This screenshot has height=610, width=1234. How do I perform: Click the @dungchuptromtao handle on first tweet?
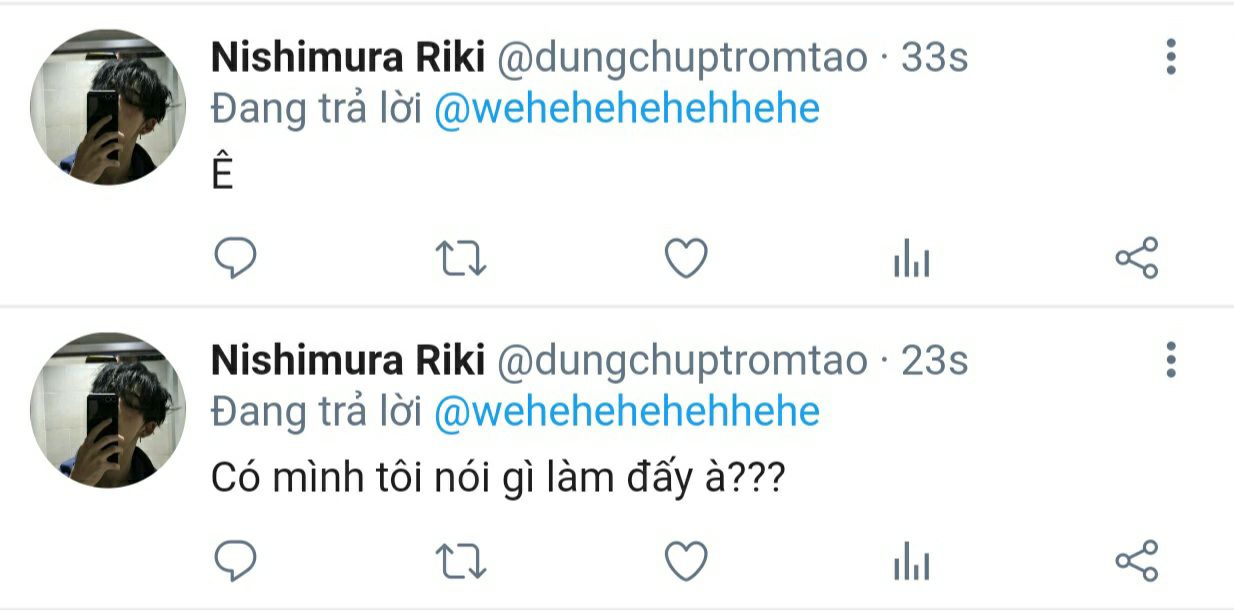tap(682, 58)
